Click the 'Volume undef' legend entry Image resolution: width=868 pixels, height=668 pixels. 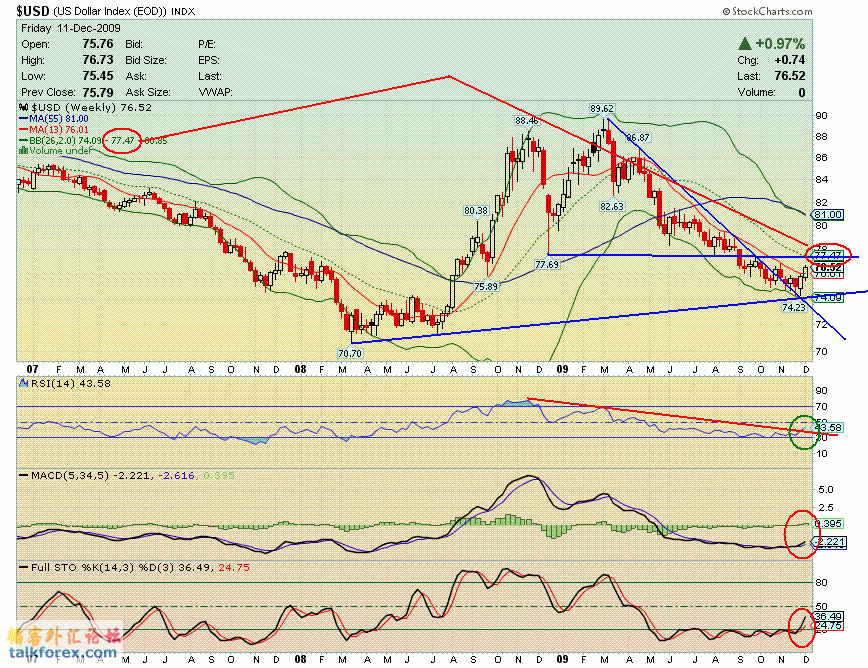(x=61, y=150)
